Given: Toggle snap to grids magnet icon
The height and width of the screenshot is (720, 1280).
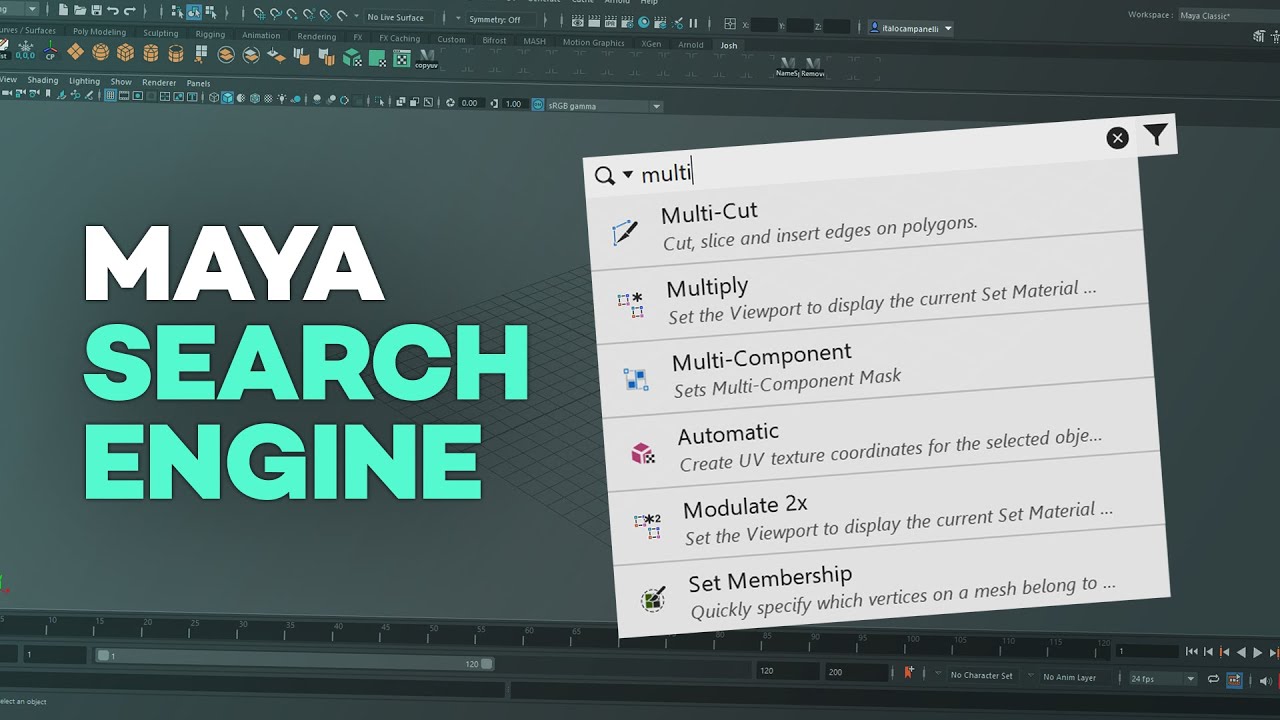Looking at the screenshot, I should coord(259,14).
